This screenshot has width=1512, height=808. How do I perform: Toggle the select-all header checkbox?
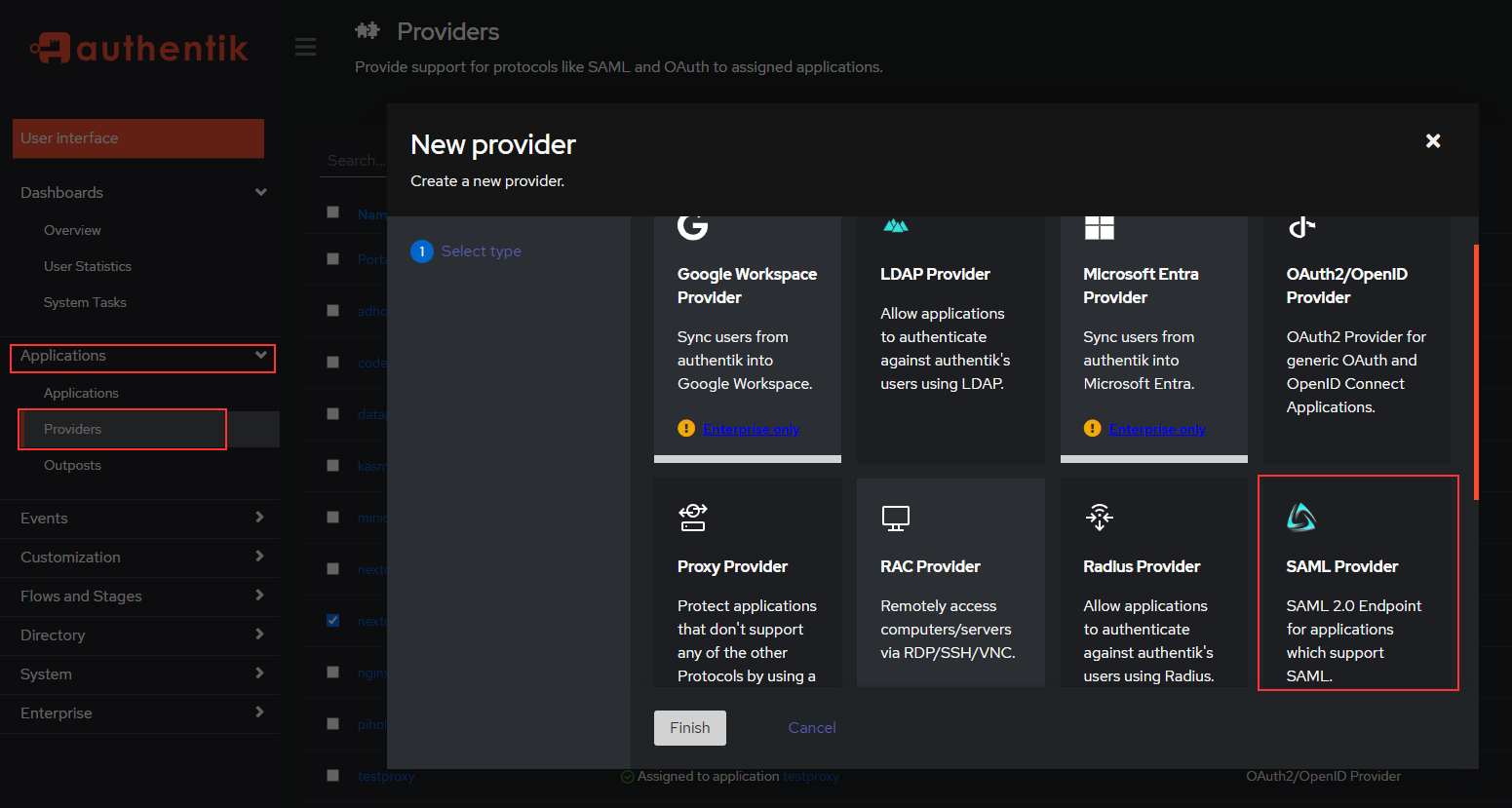coord(333,212)
